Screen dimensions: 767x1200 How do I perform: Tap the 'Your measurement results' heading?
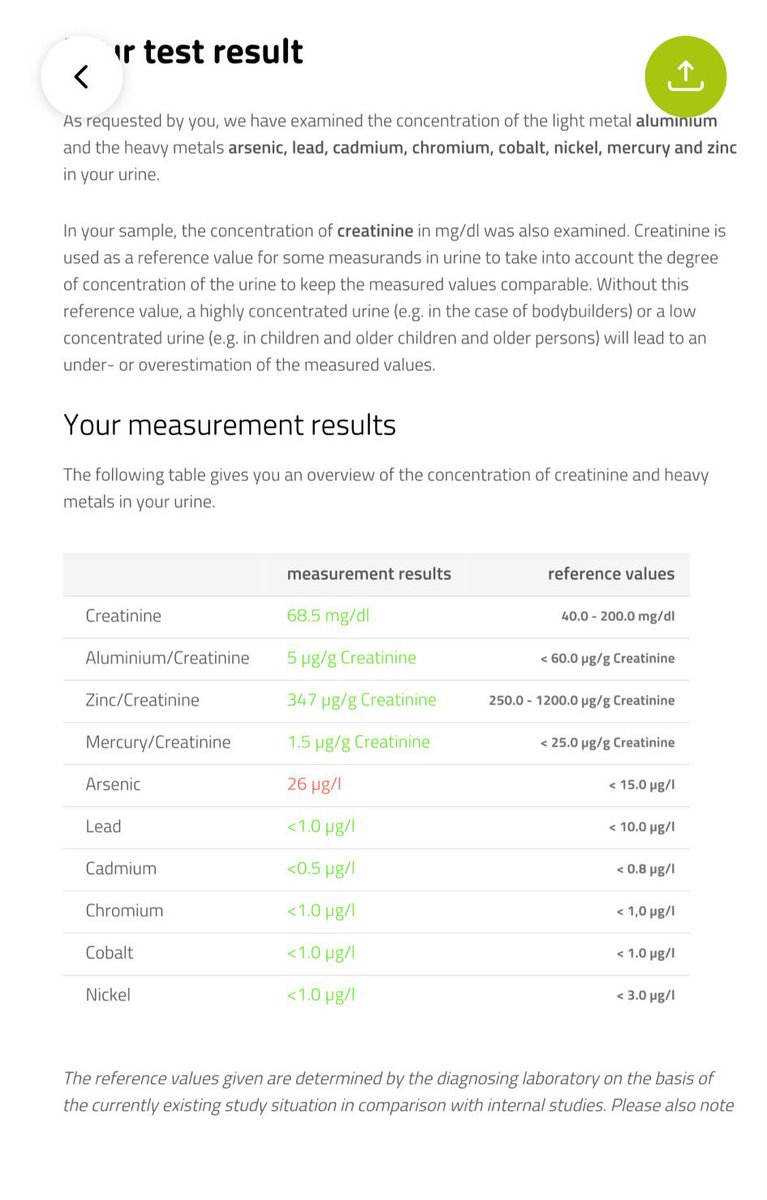click(x=229, y=425)
